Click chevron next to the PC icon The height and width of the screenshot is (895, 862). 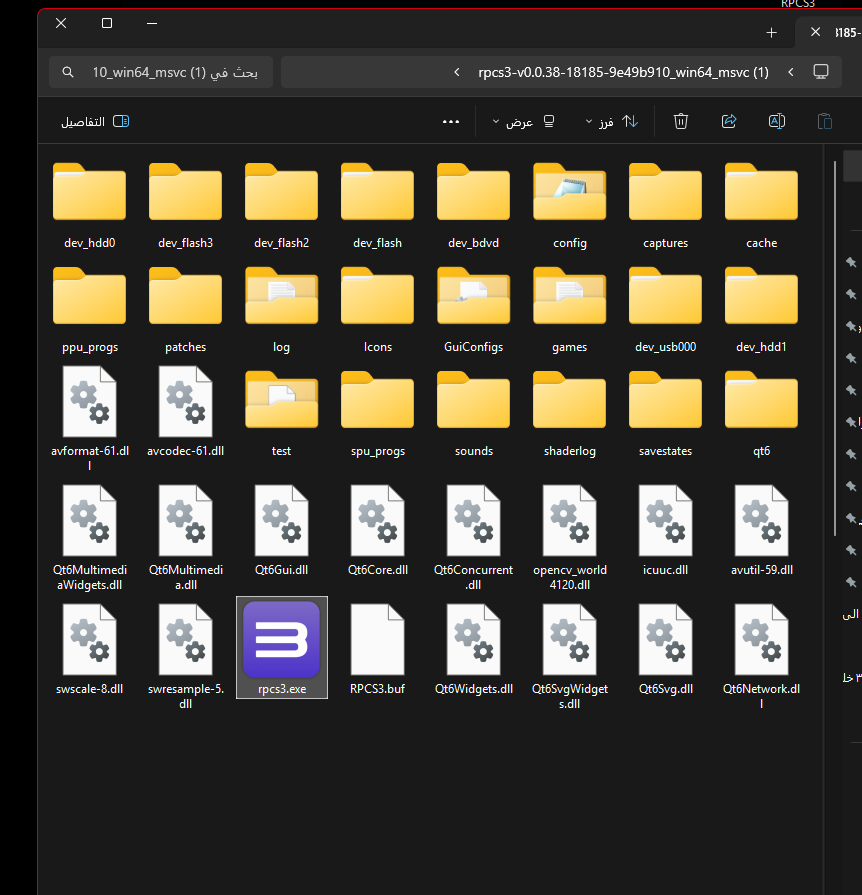tap(791, 72)
